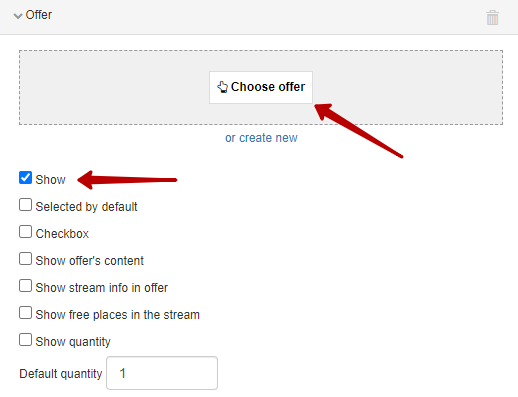Click the Choose offer button

[x=261, y=87]
